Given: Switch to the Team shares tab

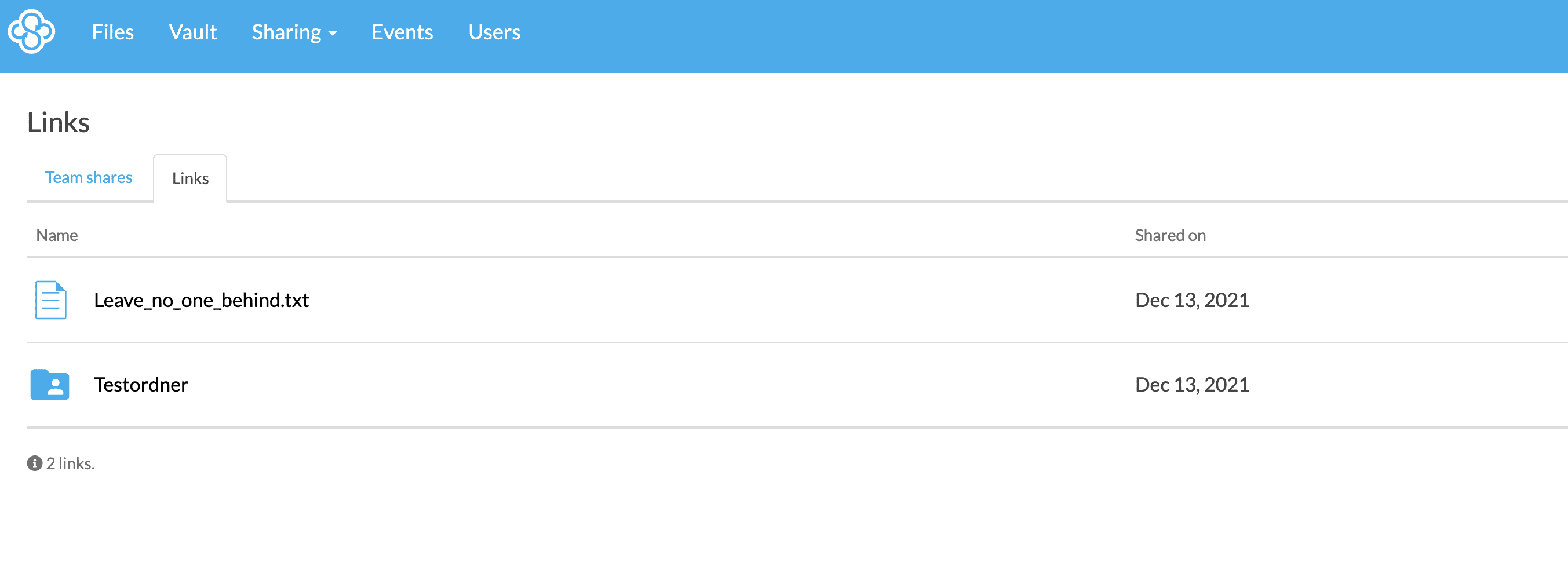Looking at the screenshot, I should coord(89,177).
